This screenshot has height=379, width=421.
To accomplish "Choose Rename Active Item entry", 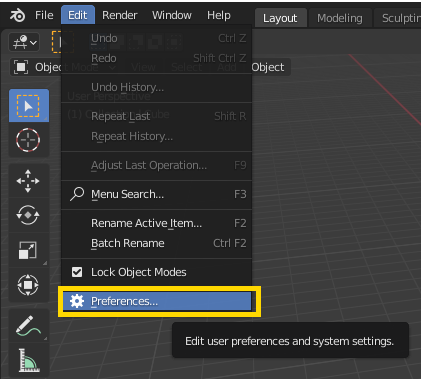I will (156, 223).
